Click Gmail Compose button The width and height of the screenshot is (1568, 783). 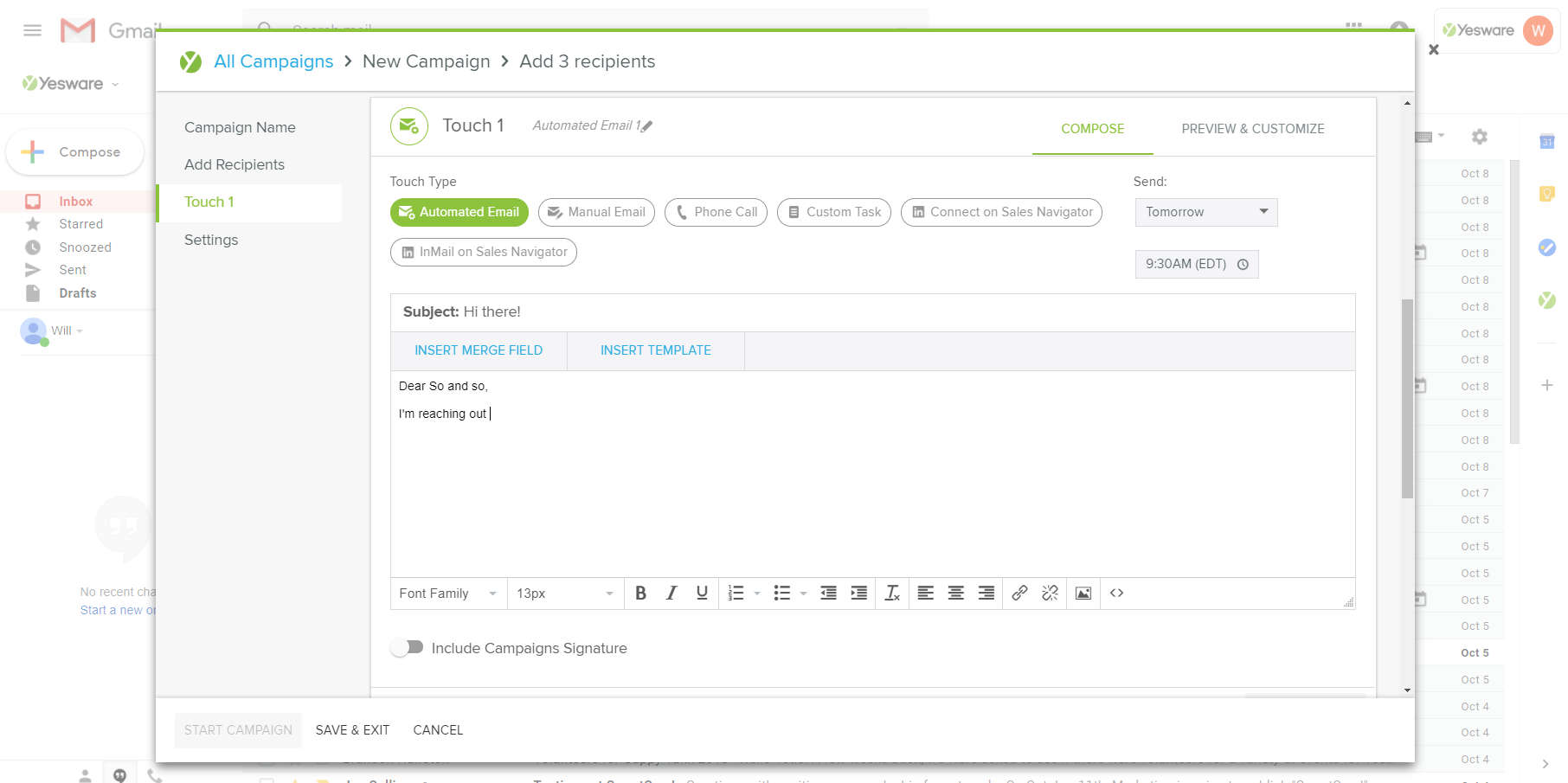click(x=75, y=152)
